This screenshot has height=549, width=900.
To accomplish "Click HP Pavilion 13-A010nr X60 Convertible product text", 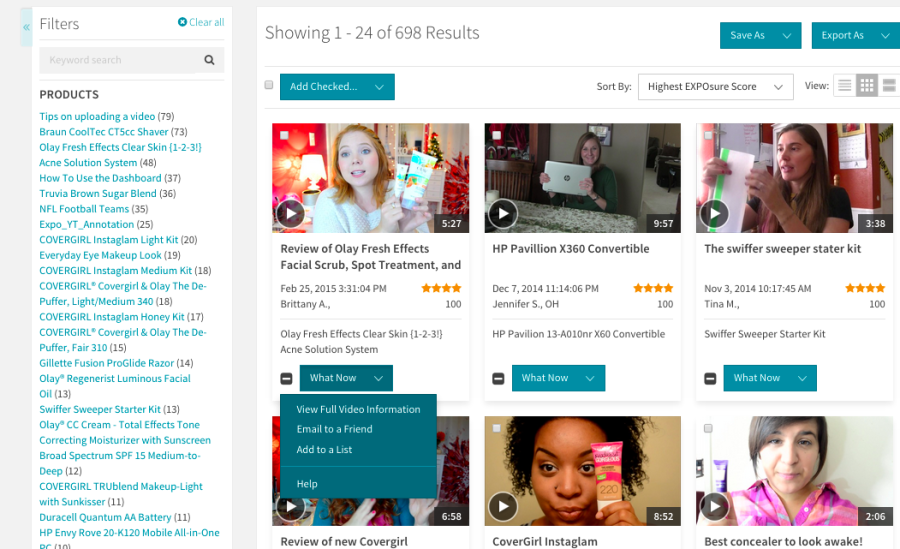I will [x=579, y=334].
